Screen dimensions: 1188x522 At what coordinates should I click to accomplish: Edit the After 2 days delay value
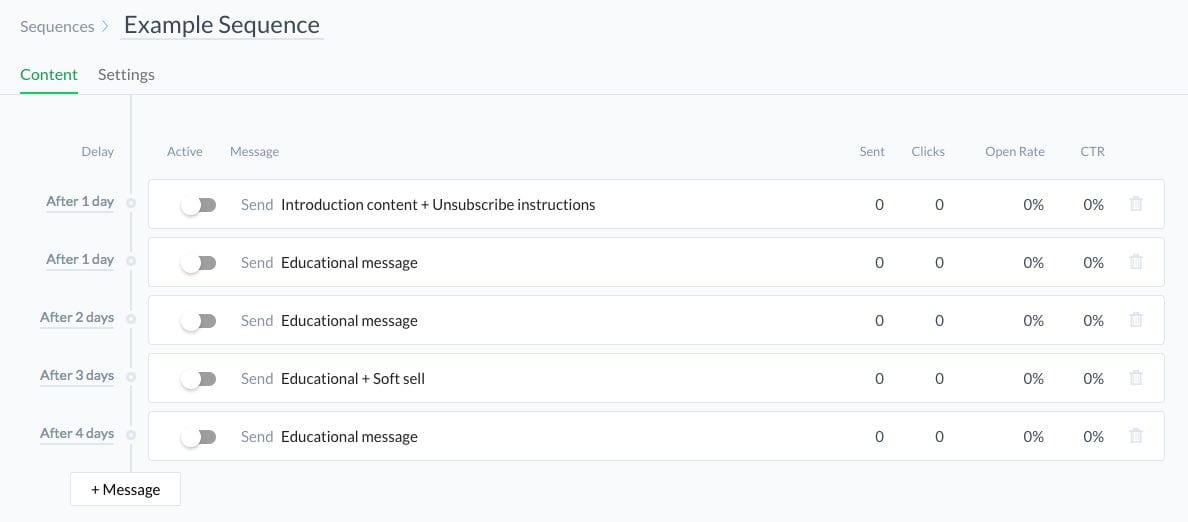click(x=77, y=318)
